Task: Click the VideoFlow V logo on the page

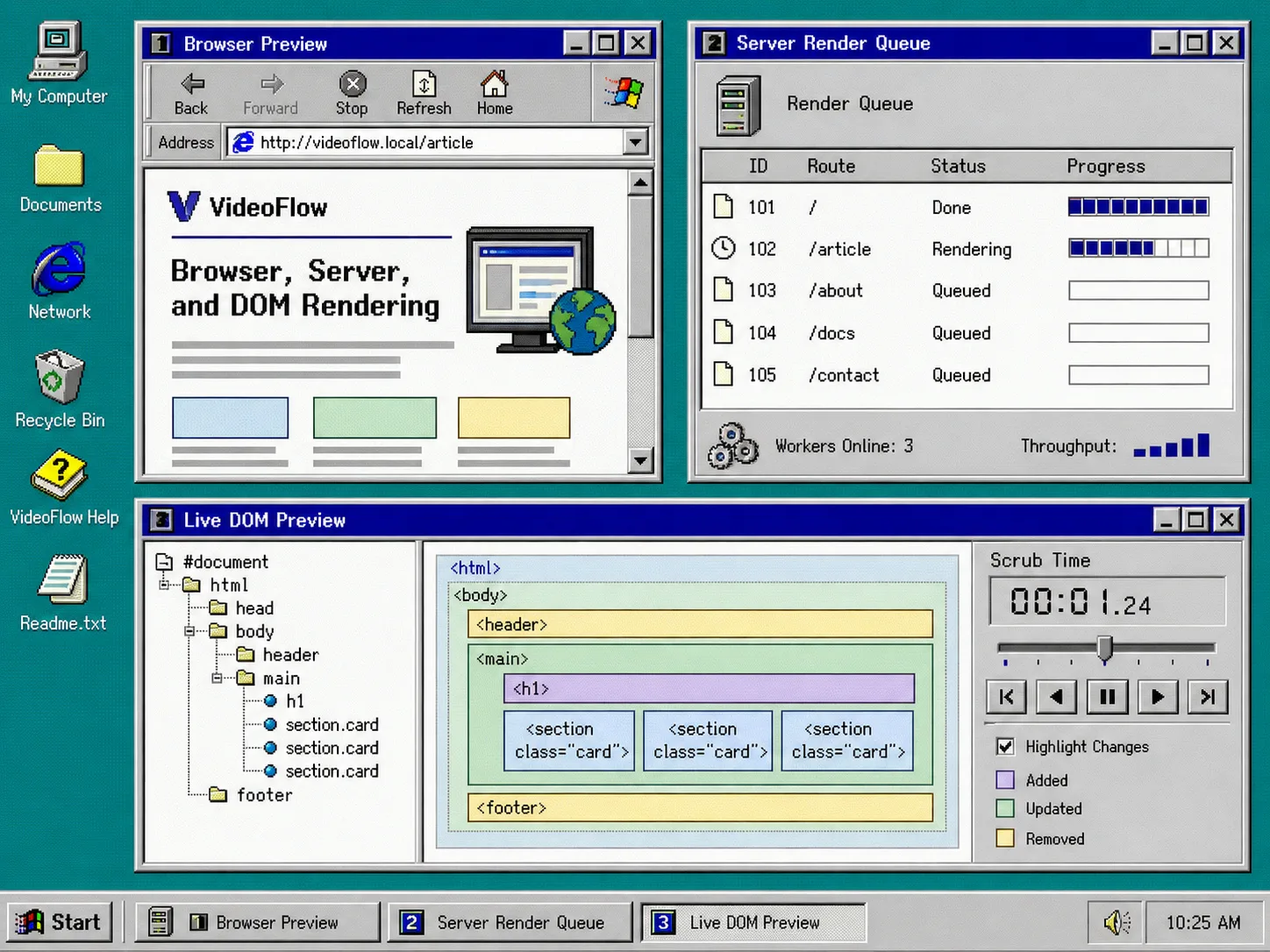Action: [183, 207]
